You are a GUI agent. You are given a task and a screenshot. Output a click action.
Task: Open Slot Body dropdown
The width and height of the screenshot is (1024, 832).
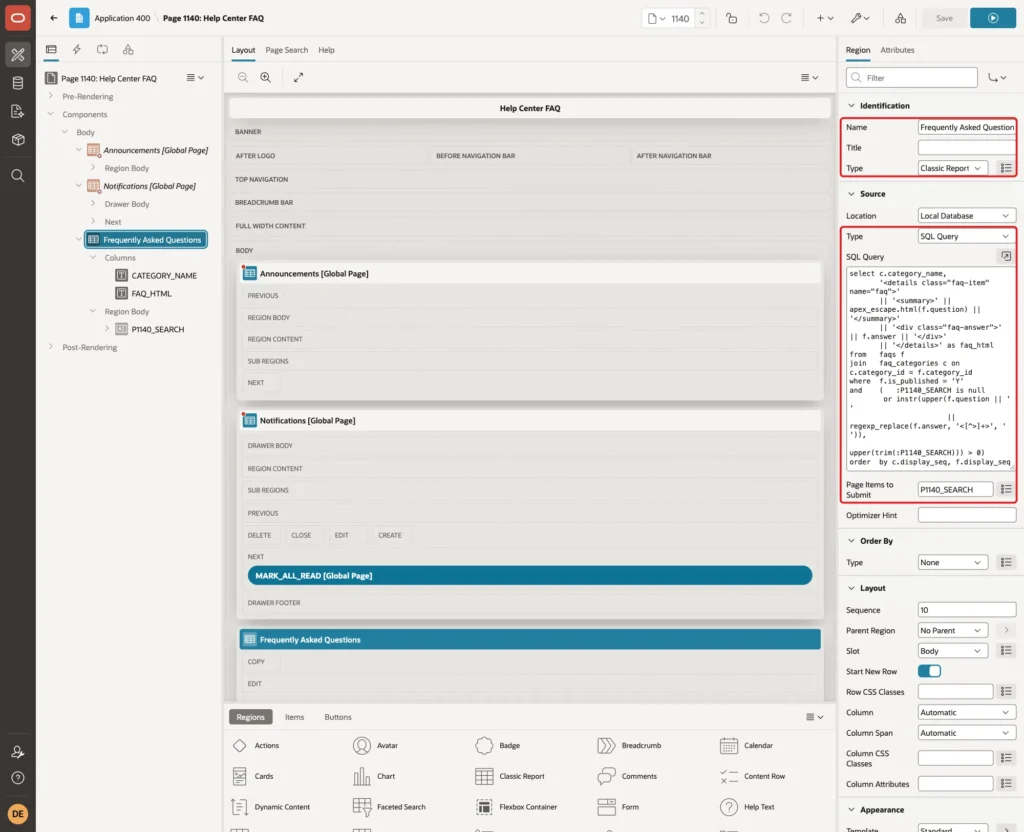[x=952, y=651]
